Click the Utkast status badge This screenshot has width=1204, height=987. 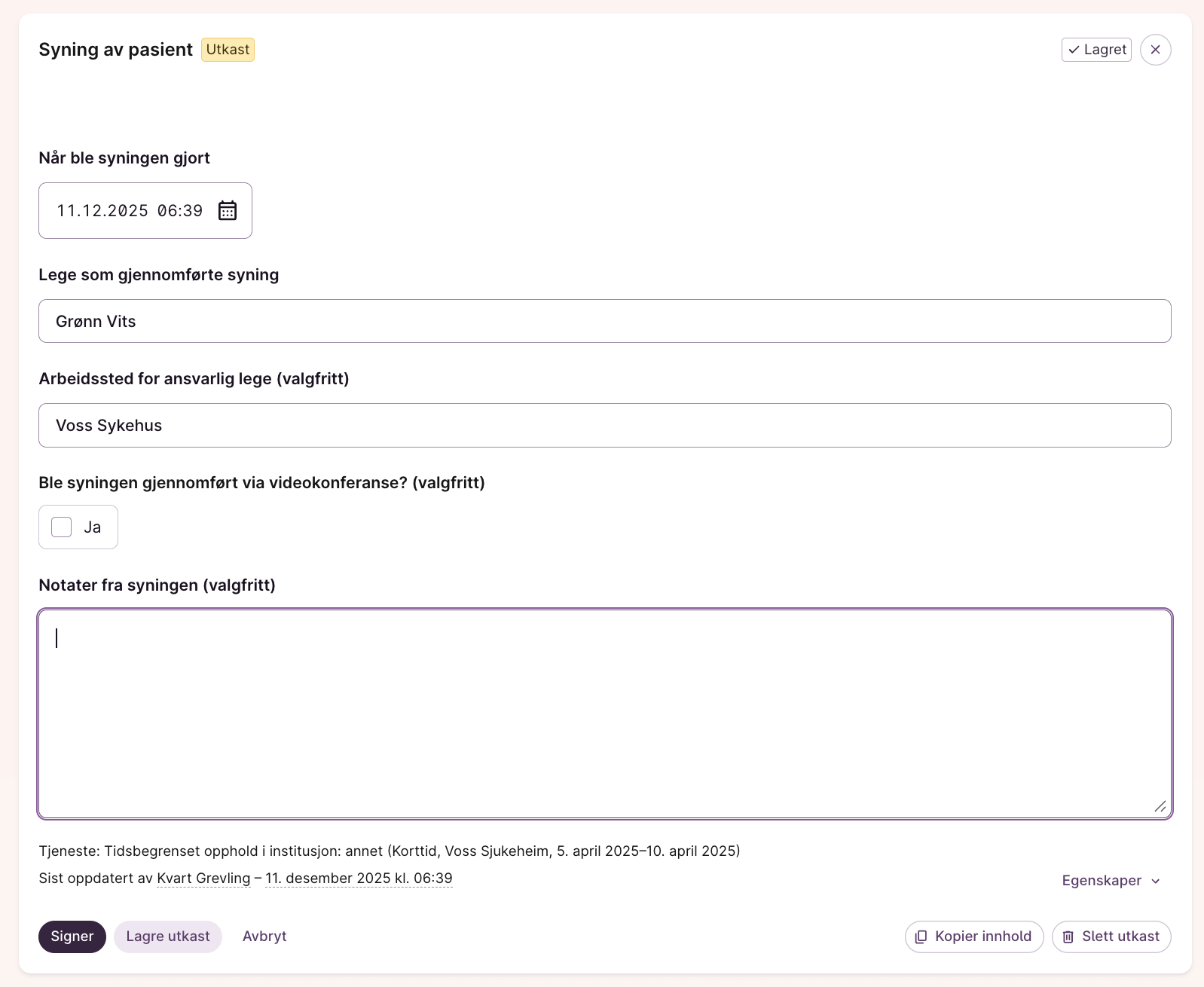228,50
